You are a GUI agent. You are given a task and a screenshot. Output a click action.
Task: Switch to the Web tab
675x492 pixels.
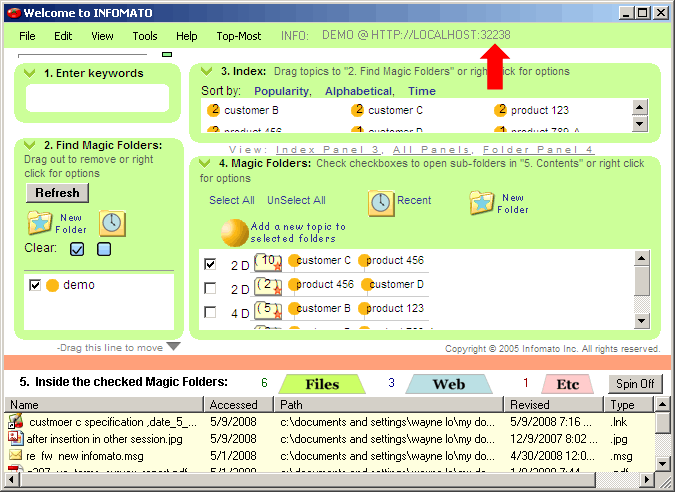449,384
